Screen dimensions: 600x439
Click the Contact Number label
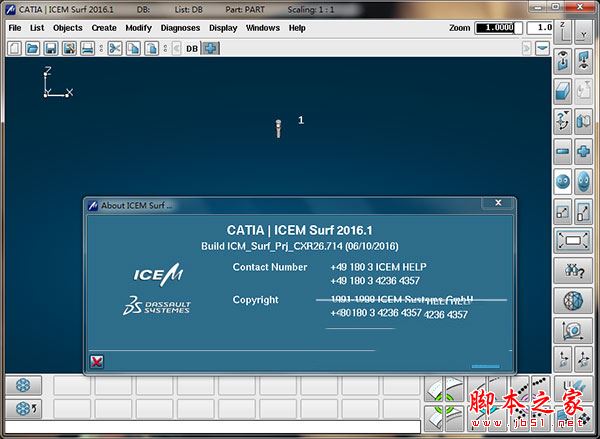pyautogui.click(x=270, y=267)
